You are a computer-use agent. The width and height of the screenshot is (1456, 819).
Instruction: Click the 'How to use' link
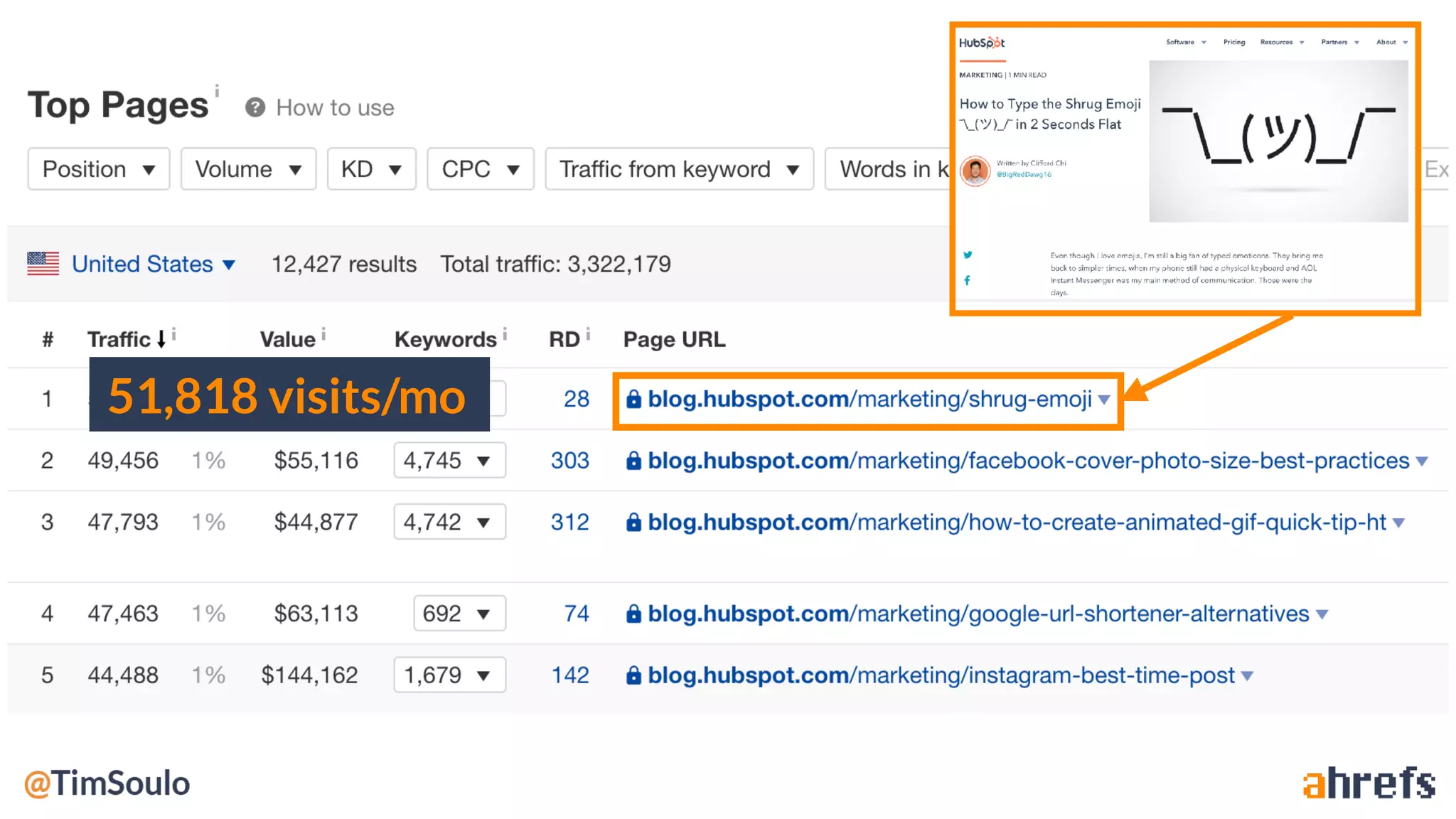(x=335, y=107)
